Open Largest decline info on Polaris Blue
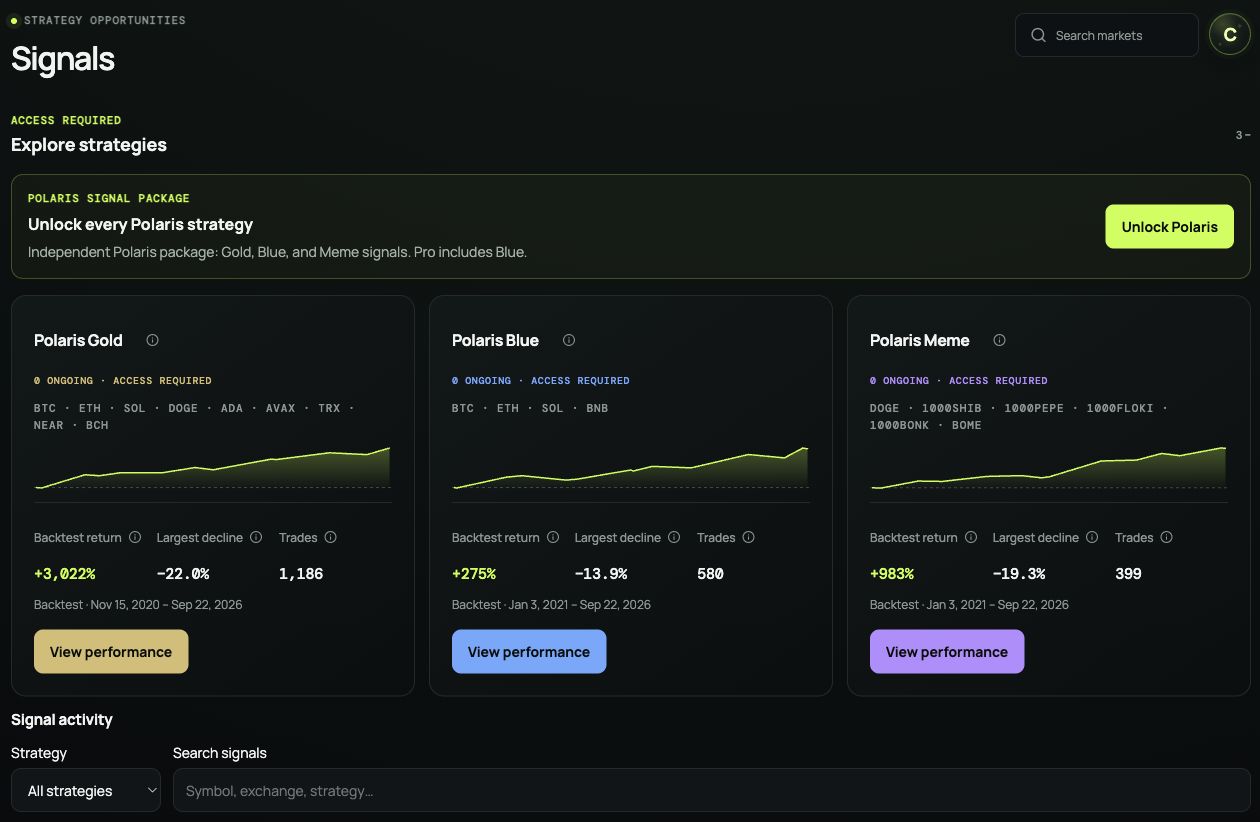 tap(674, 537)
